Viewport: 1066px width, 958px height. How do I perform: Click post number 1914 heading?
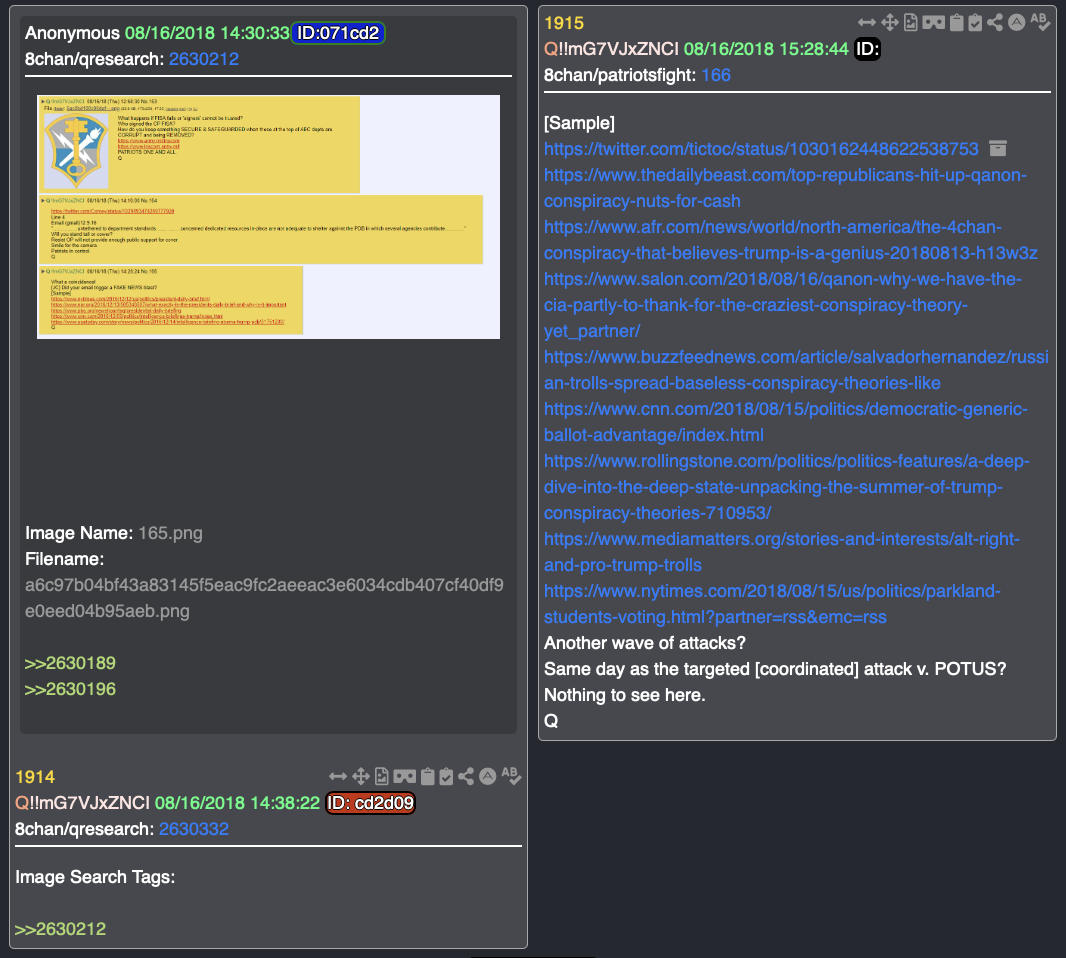(x=35, y=777)
